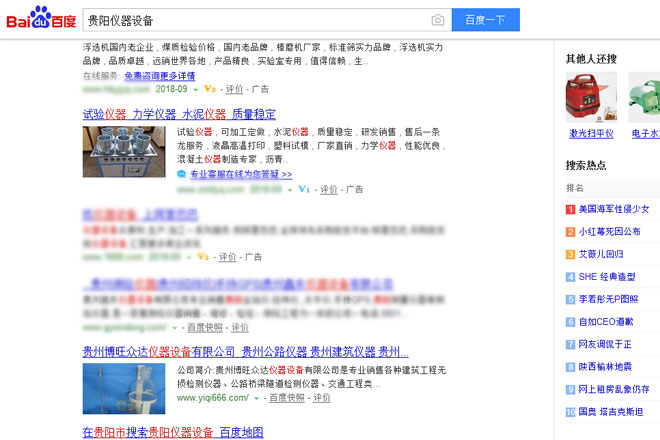Open hot search 小红莓死因公布

tap(609, 232)
